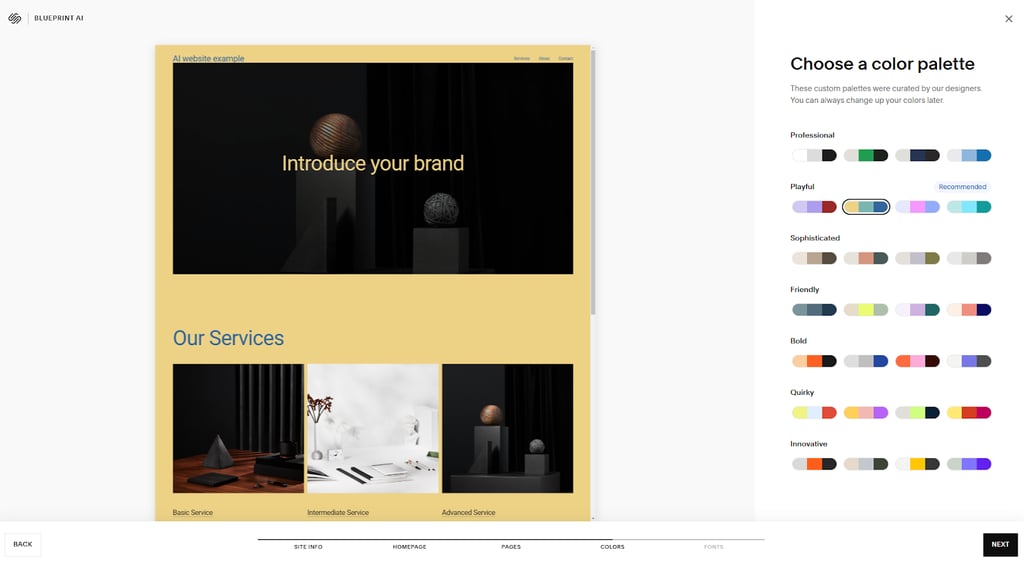Screen dimensions: 1024x568
Task: Click the BLUEPRINT AI header label
Action: (59, 18)
